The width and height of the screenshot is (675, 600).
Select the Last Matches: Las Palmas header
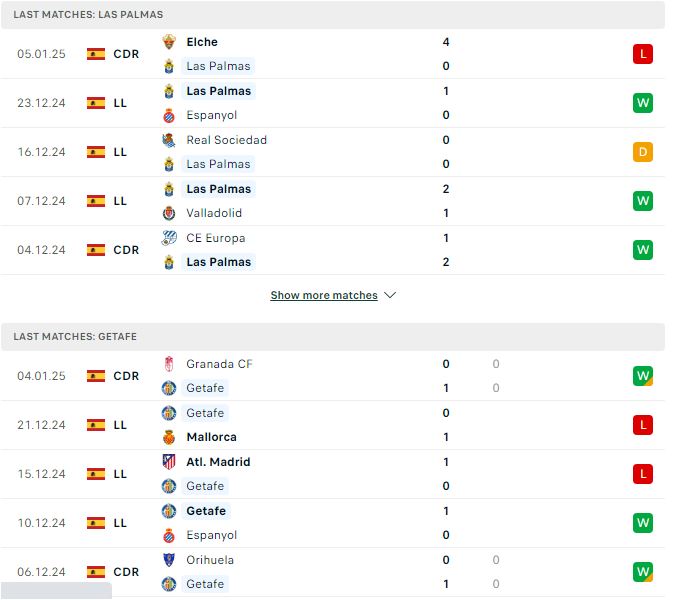coord(88,15)
